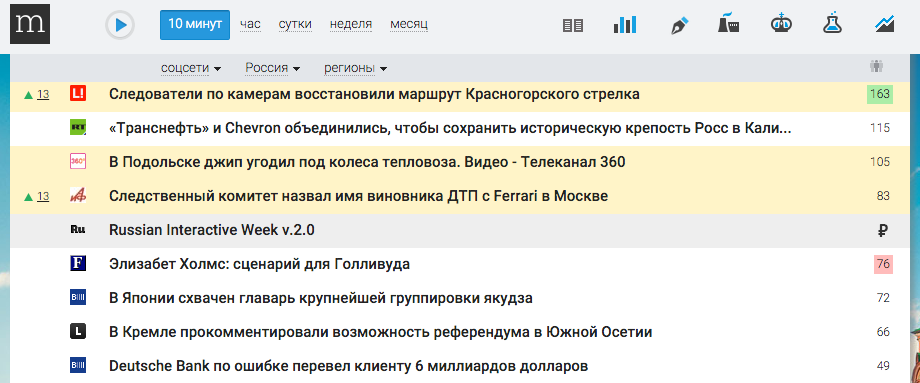This screenshot has height=383, width=920.
Task: Click the crown icon in header
Action: click(781, 24)
